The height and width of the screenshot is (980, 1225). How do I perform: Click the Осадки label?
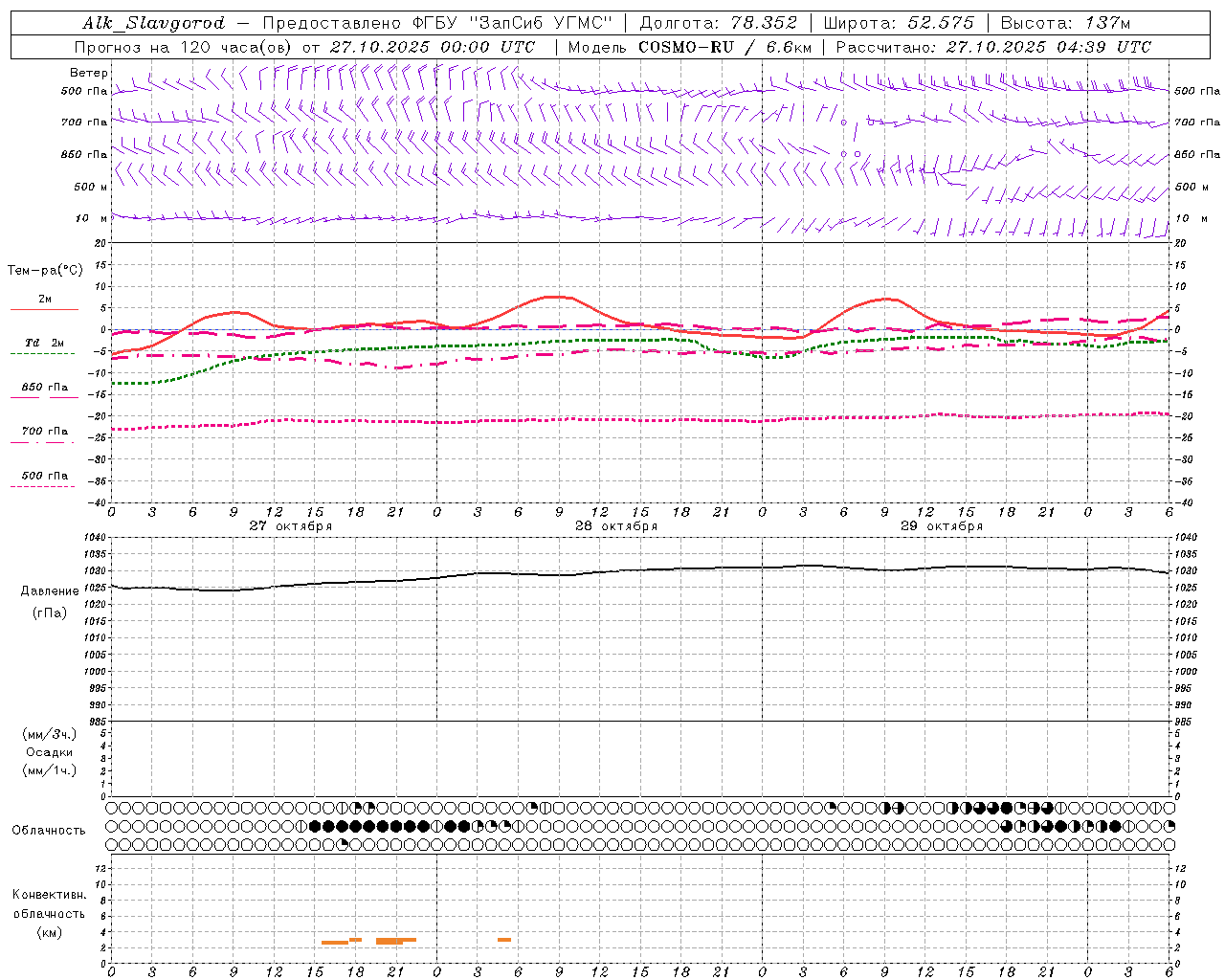(50, 752)
